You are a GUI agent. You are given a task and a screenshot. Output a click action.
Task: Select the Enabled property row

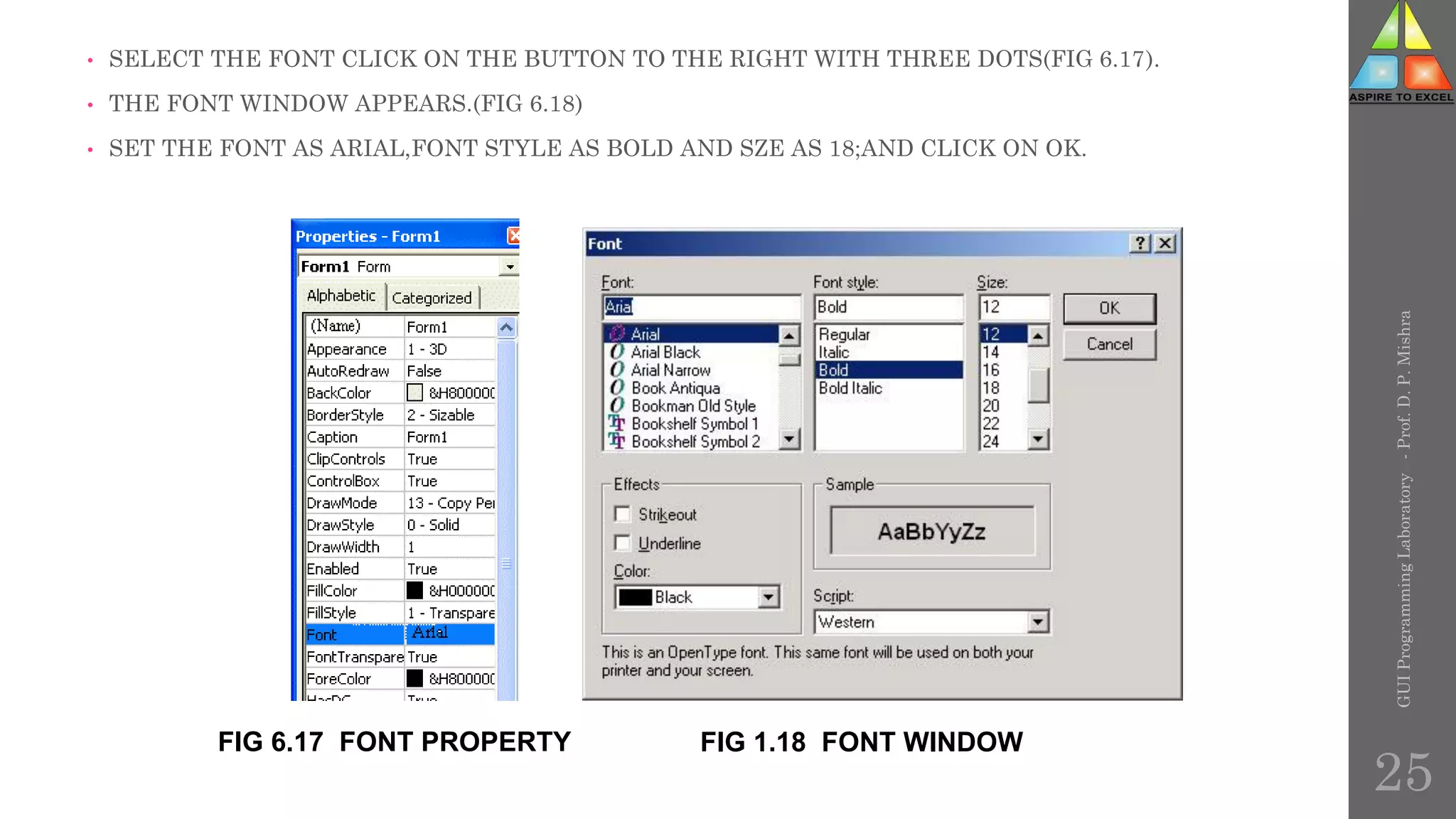click(400, 569)
